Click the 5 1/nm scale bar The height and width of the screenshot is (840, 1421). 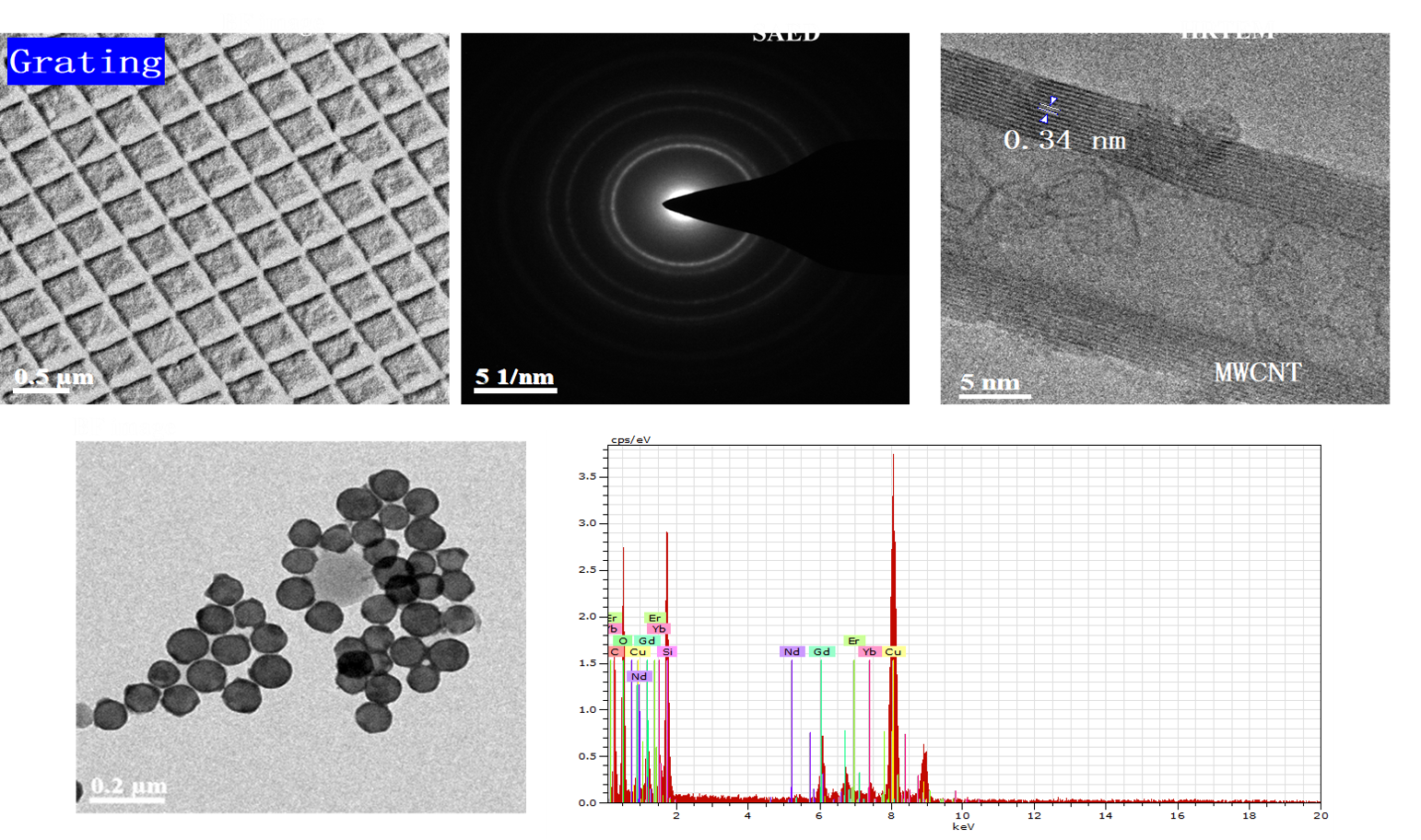click(514, 378)
